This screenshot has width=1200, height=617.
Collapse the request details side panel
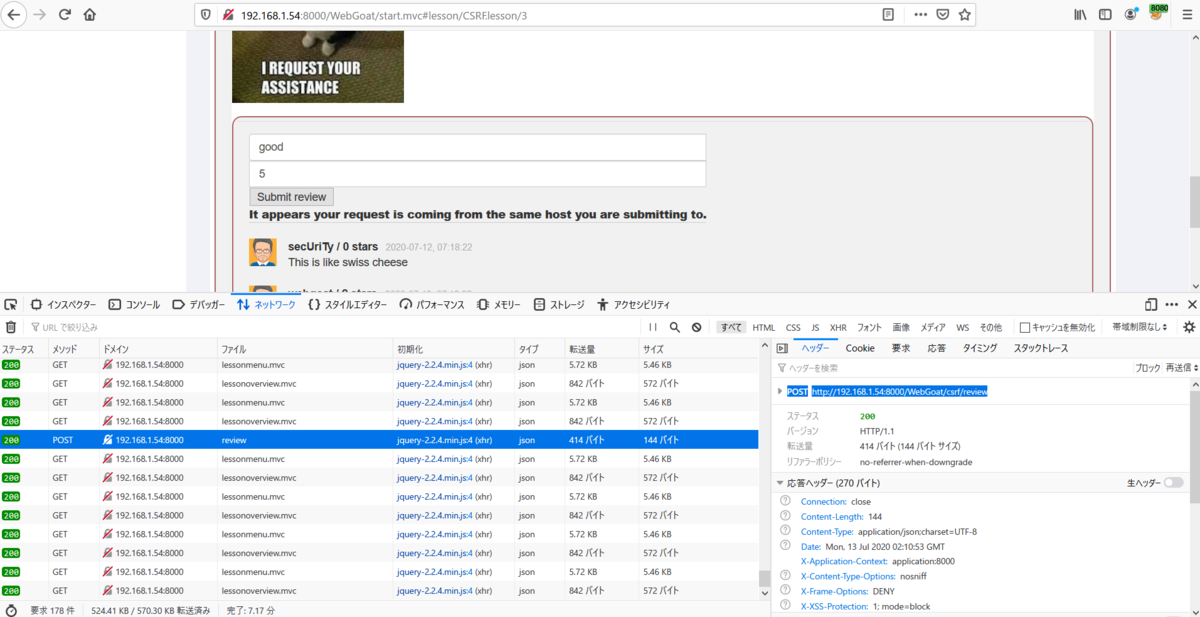pyautogui.click(x=782, y=348)
